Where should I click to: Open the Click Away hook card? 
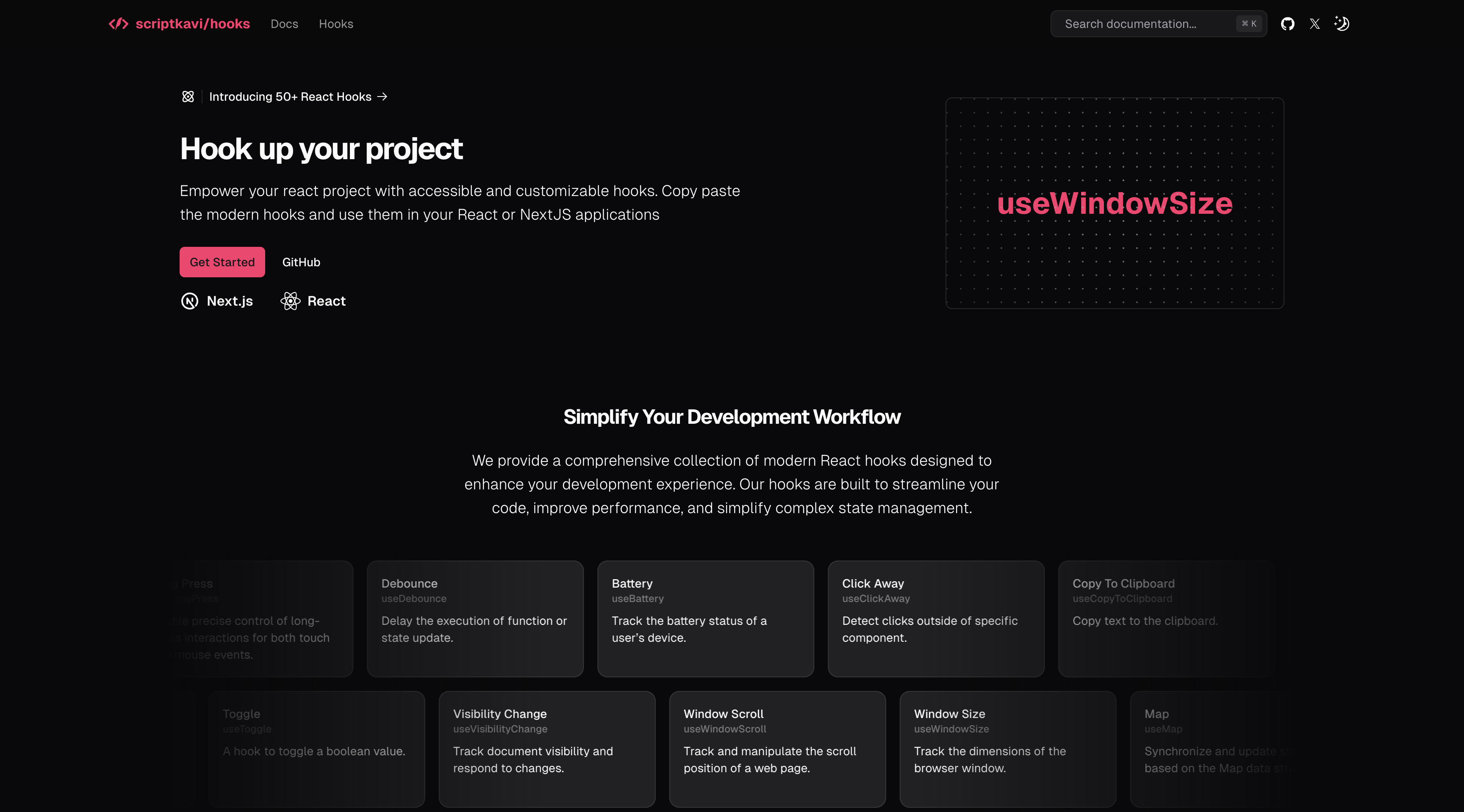coord(936,619)
